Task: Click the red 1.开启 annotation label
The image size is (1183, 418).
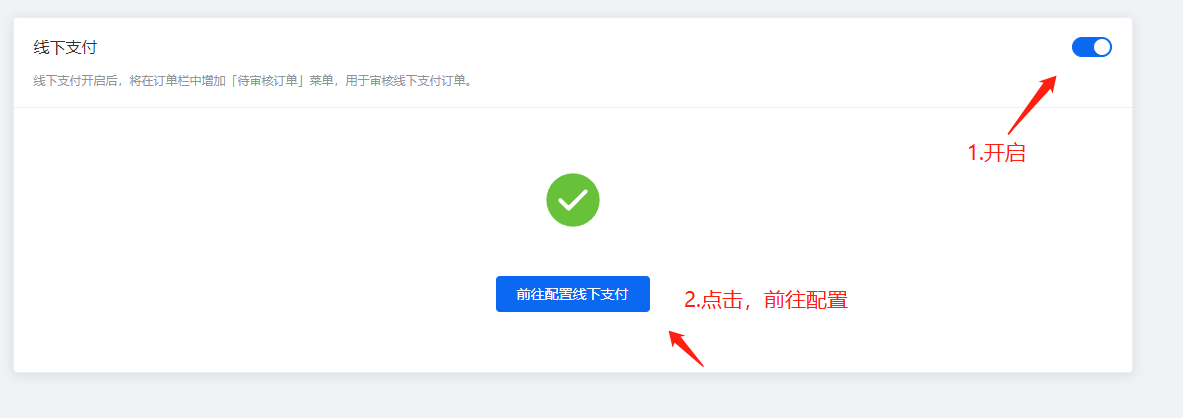Action: point(997,153)
